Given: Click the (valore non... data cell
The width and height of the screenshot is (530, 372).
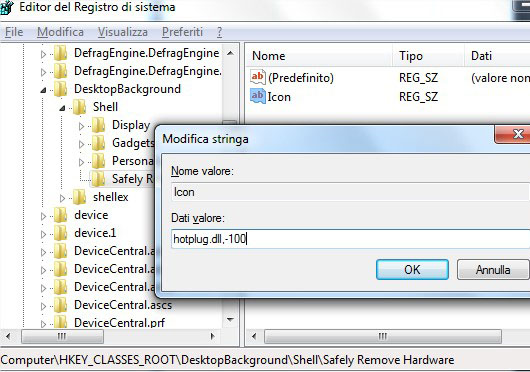Looking at the screenshot, I should click(x=500, y=78).
